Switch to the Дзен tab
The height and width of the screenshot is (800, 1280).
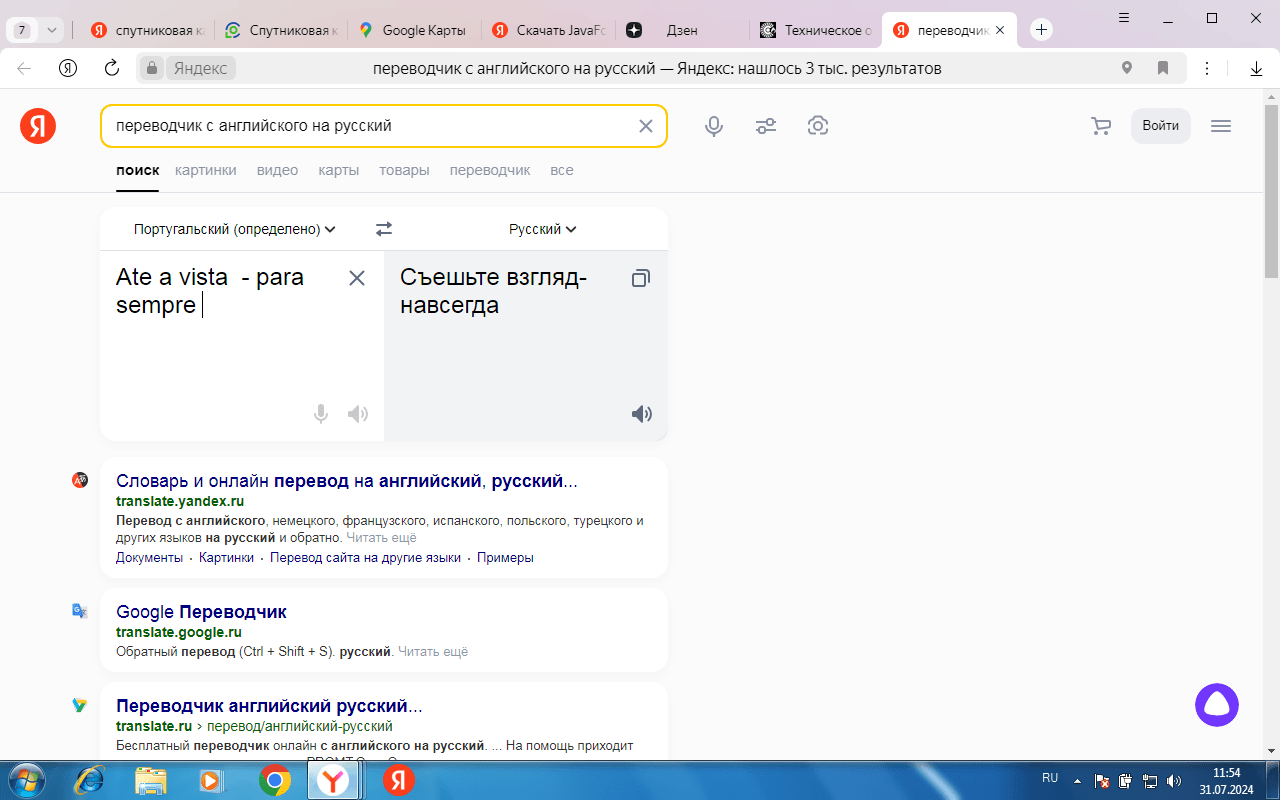click(x=683, y=30)
